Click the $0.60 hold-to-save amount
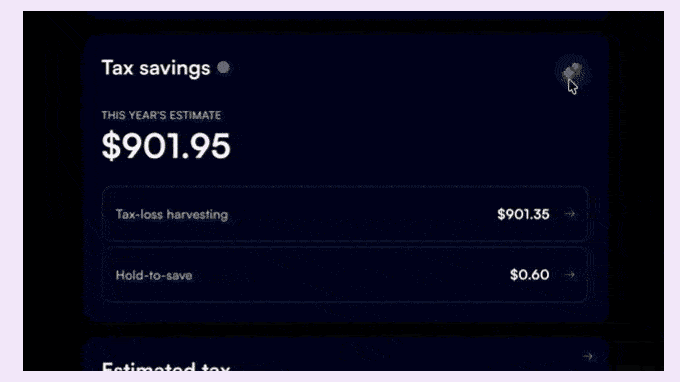 530,274
